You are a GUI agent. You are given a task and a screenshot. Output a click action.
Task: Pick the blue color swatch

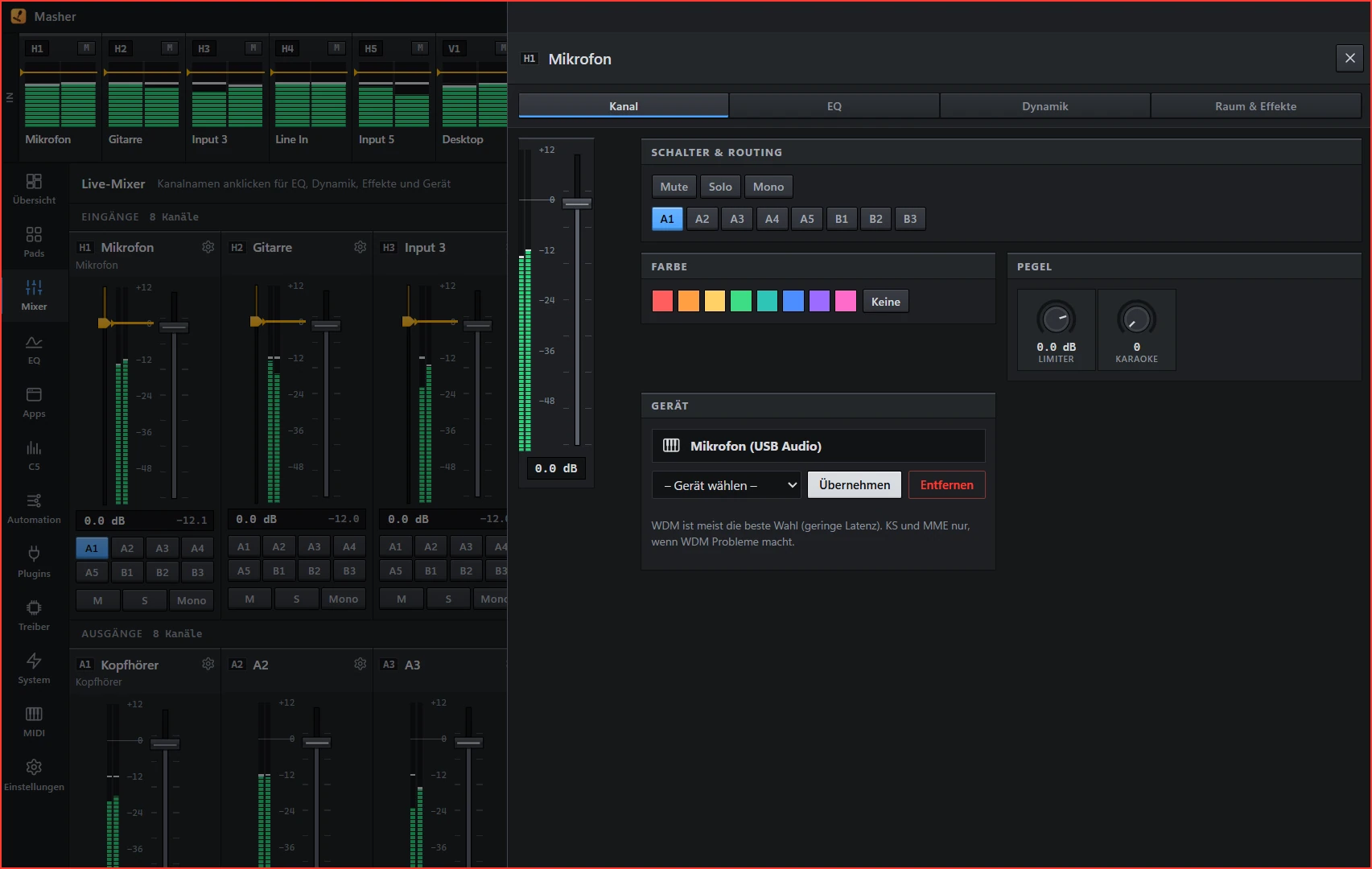pos(793,301)
